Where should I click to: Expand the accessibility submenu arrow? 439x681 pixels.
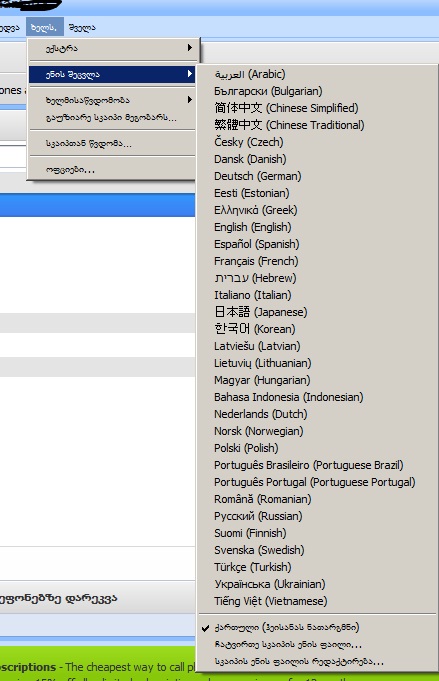[x=190, y=99]
